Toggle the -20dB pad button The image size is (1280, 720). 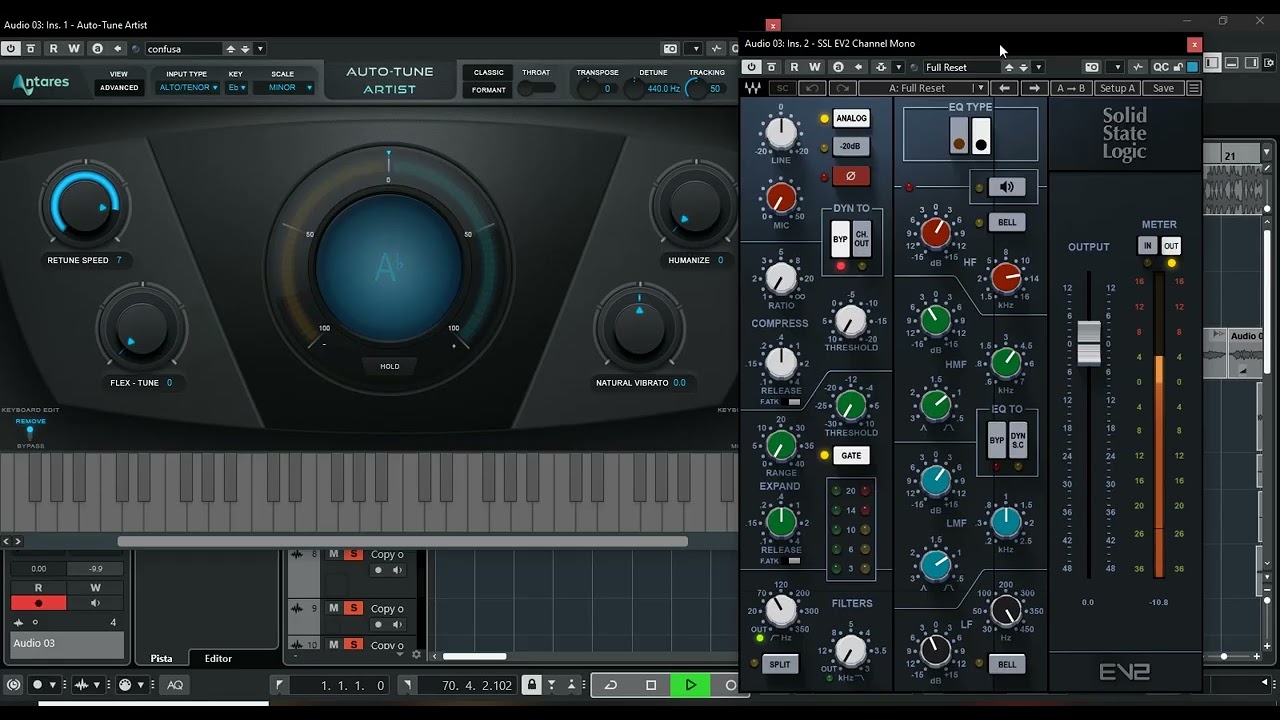tap(851, 146)
